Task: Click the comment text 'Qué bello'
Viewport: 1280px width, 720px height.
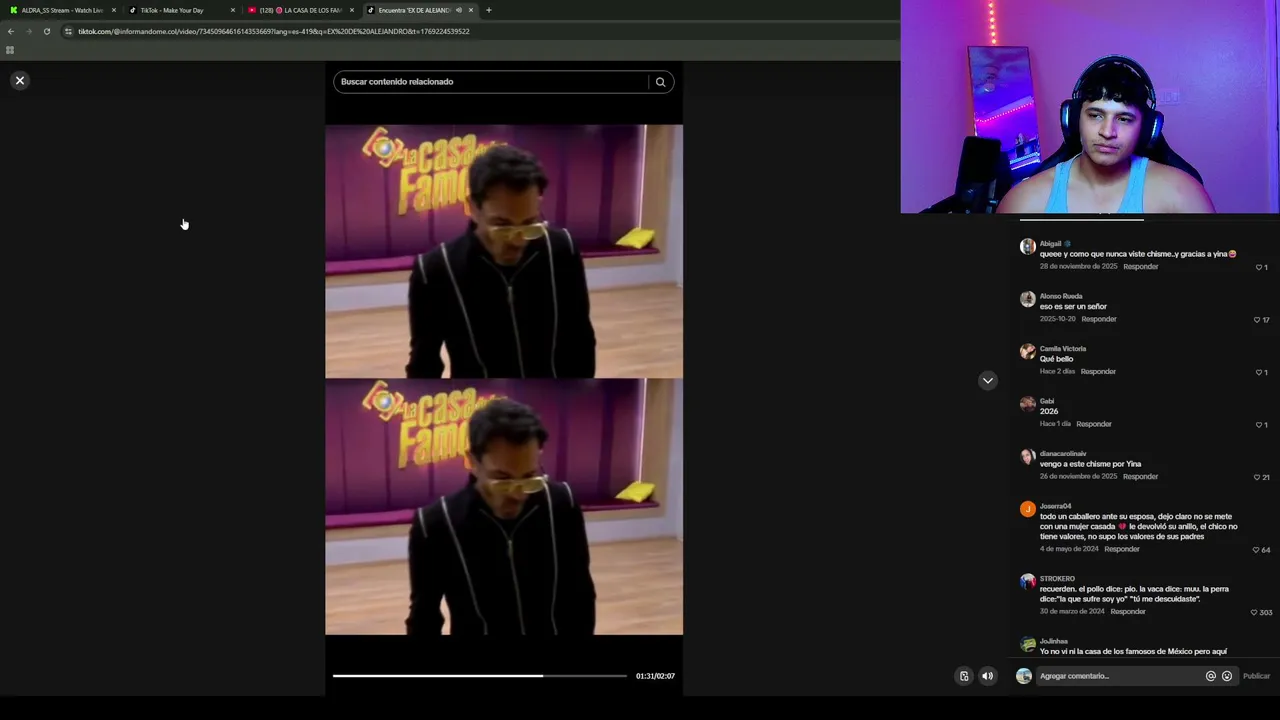Action: coord(1056,359)
